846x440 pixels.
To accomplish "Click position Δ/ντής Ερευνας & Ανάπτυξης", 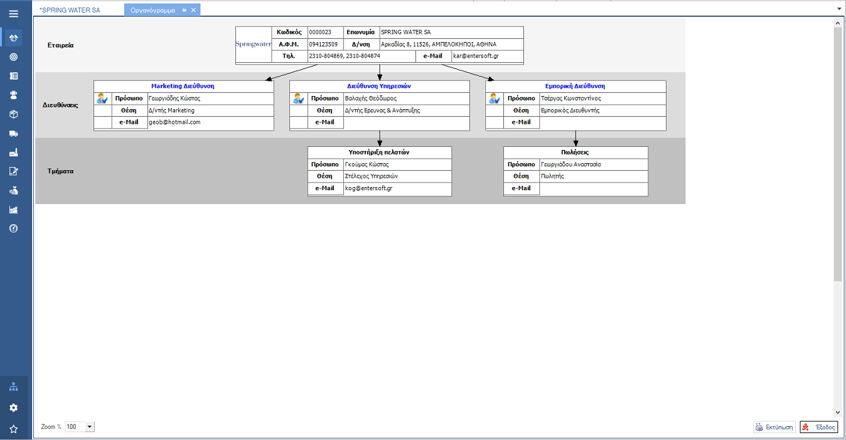I will [383, 111].
